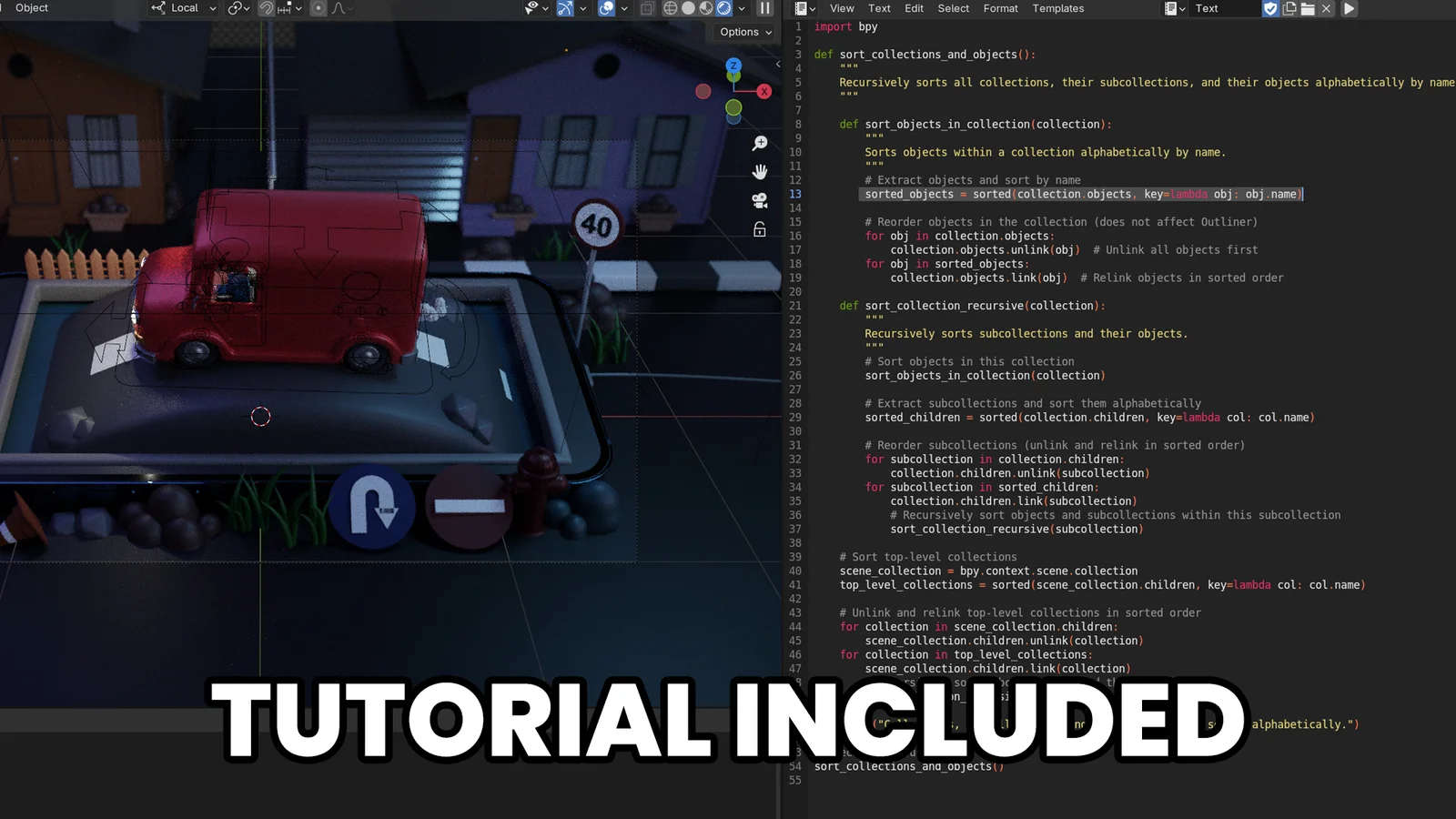Click the New Text button in the editor header
This screenshot has width=1456, height=819.
(1289, 8)
